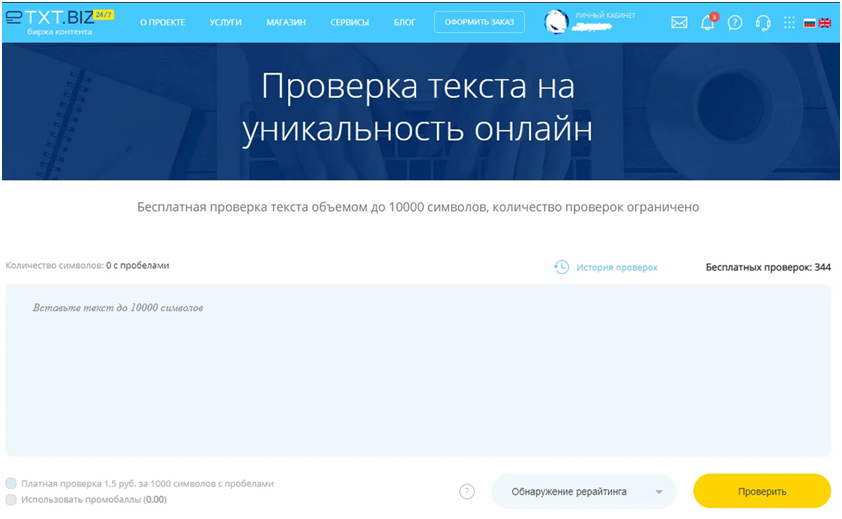Enable the paid check checkbox
The height and width of the screenshot is (519, 842).
(x=11, y=484)
